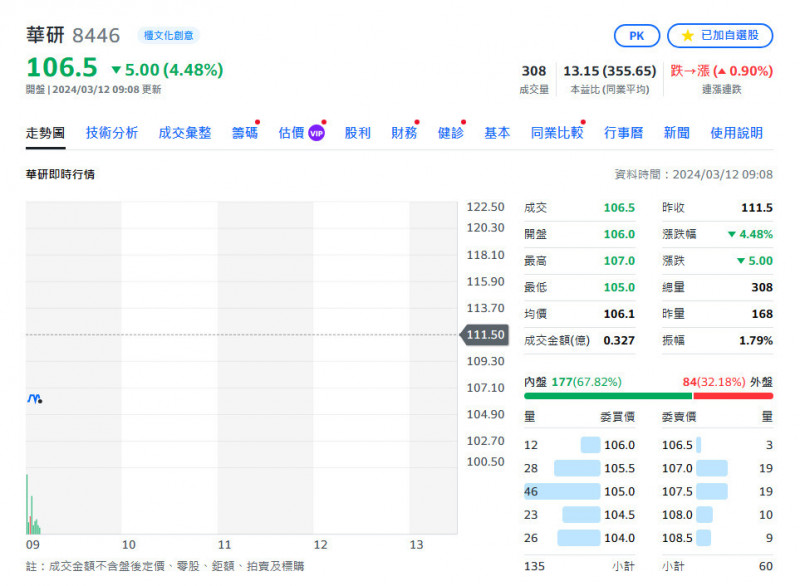Click the 成交金額(億) value 0.327
Screen dimensions: 800x586
point(619,340)
